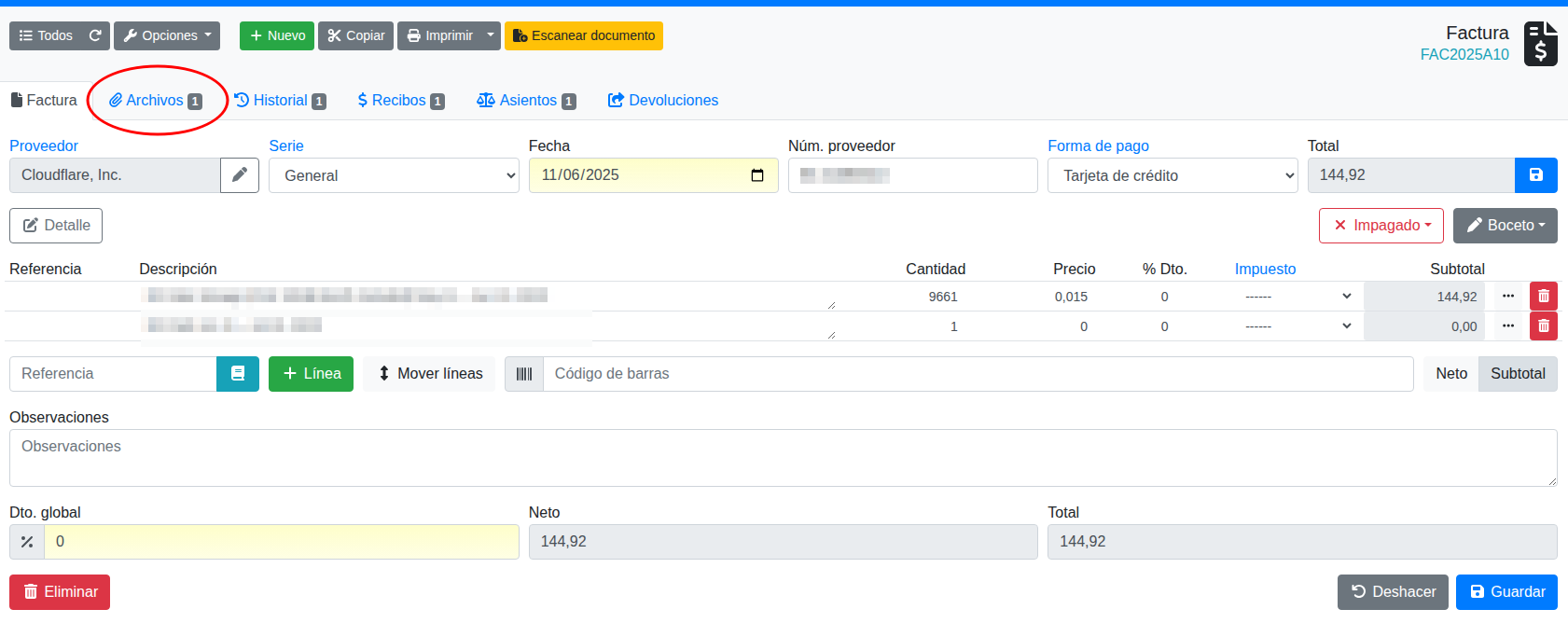1568x637 pixels.
Task: Switch price mode to Subtotal
Action: (x=1518, y=374)
